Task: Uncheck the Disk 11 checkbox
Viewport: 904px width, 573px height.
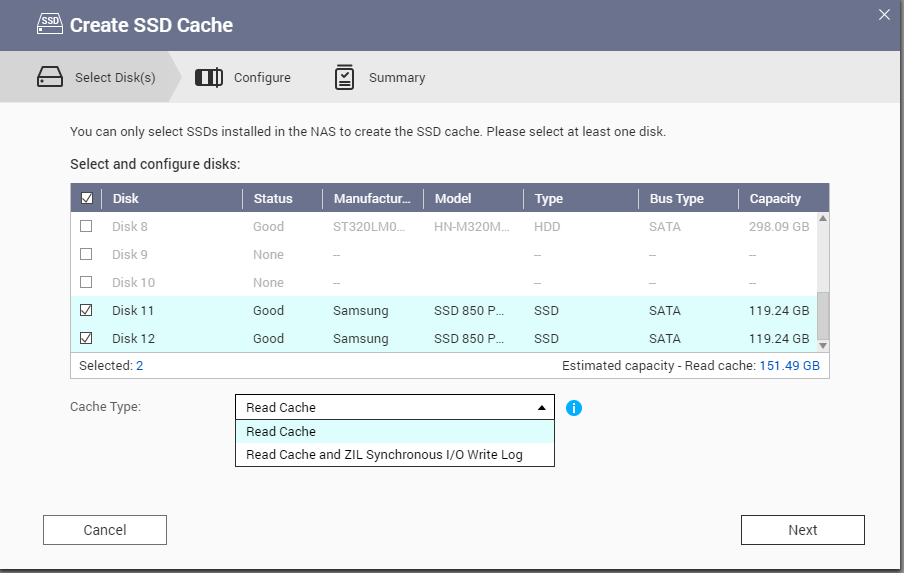Action: click(x=86, y=311)
